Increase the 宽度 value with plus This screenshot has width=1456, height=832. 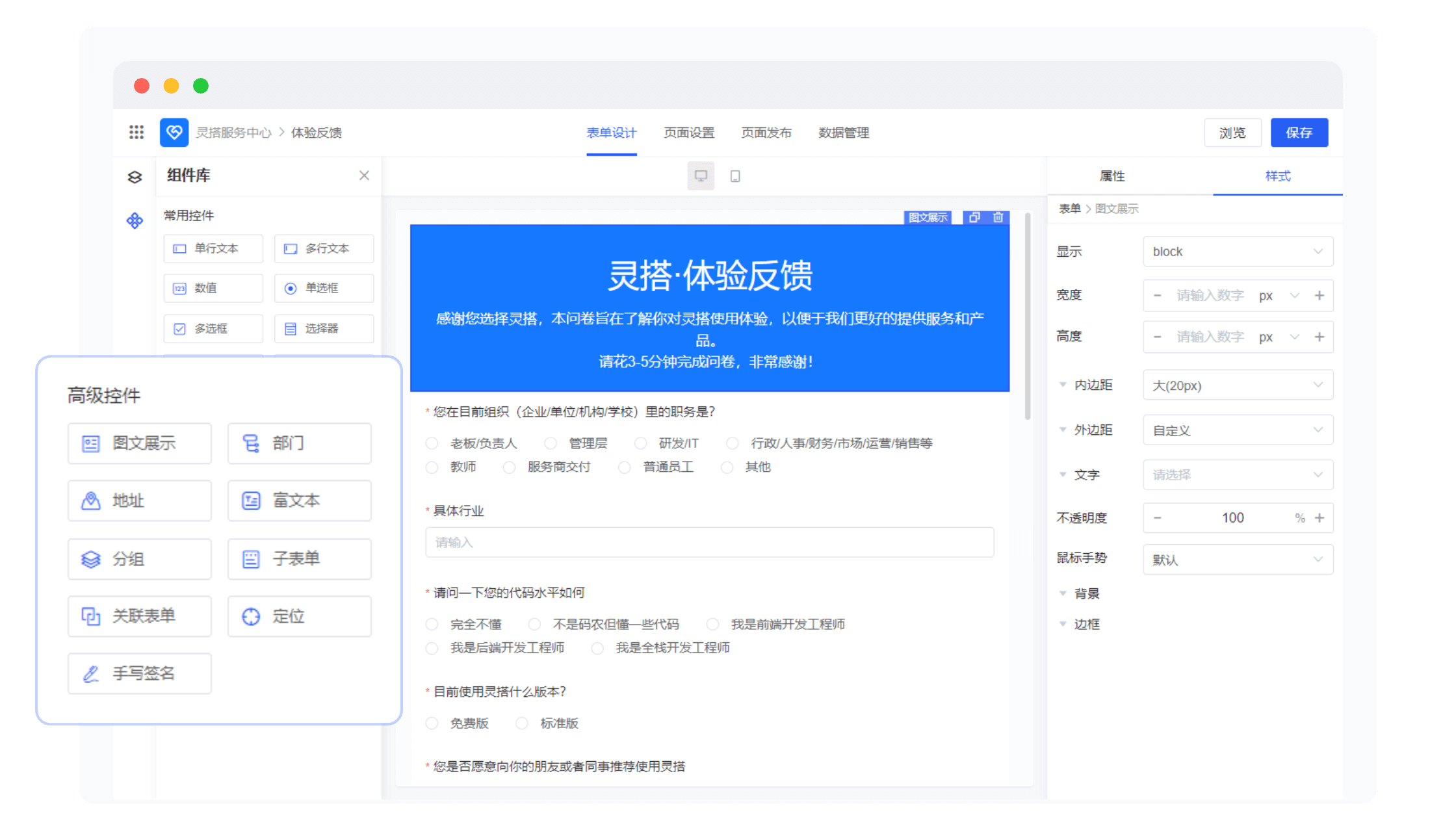[1319, 296]
